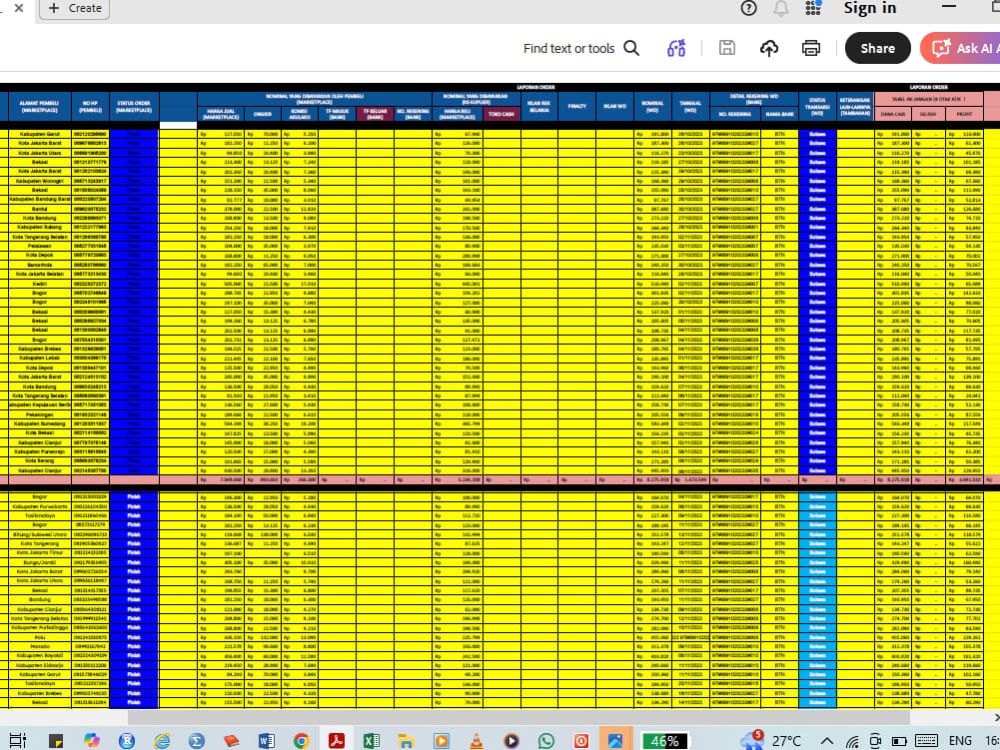Click the Create button in the Acrobat title bar
The width and height of the screenshot is (1000, 750).
tap(75, 8)
